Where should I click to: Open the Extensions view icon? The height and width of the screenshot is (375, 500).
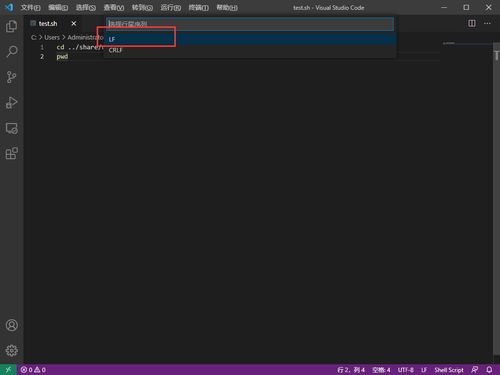[12, 154]
